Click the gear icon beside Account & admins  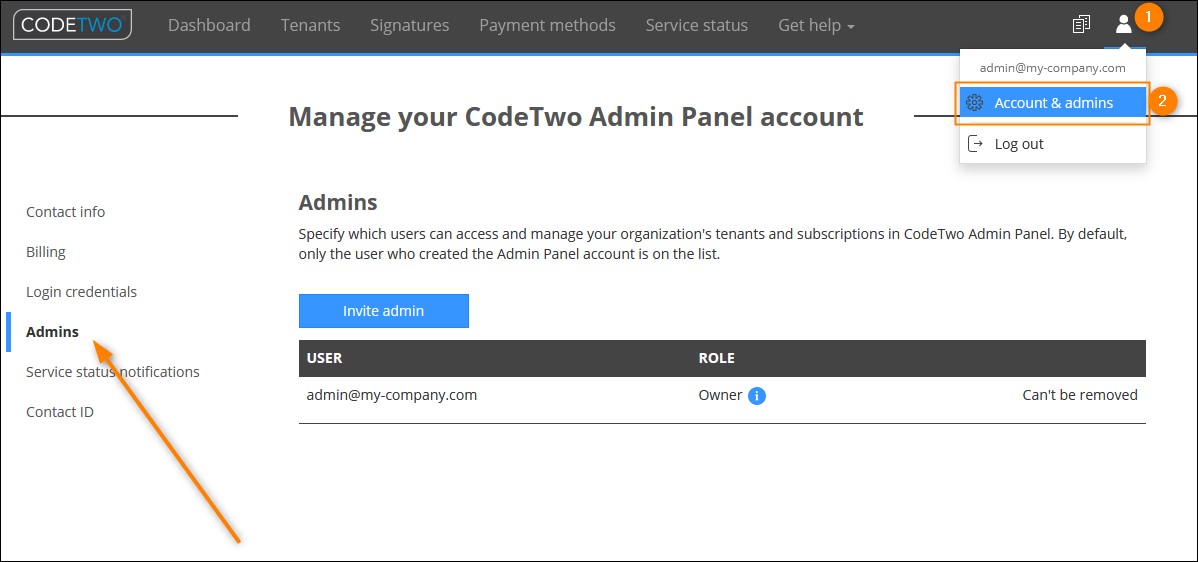click(x=974, y=102)
